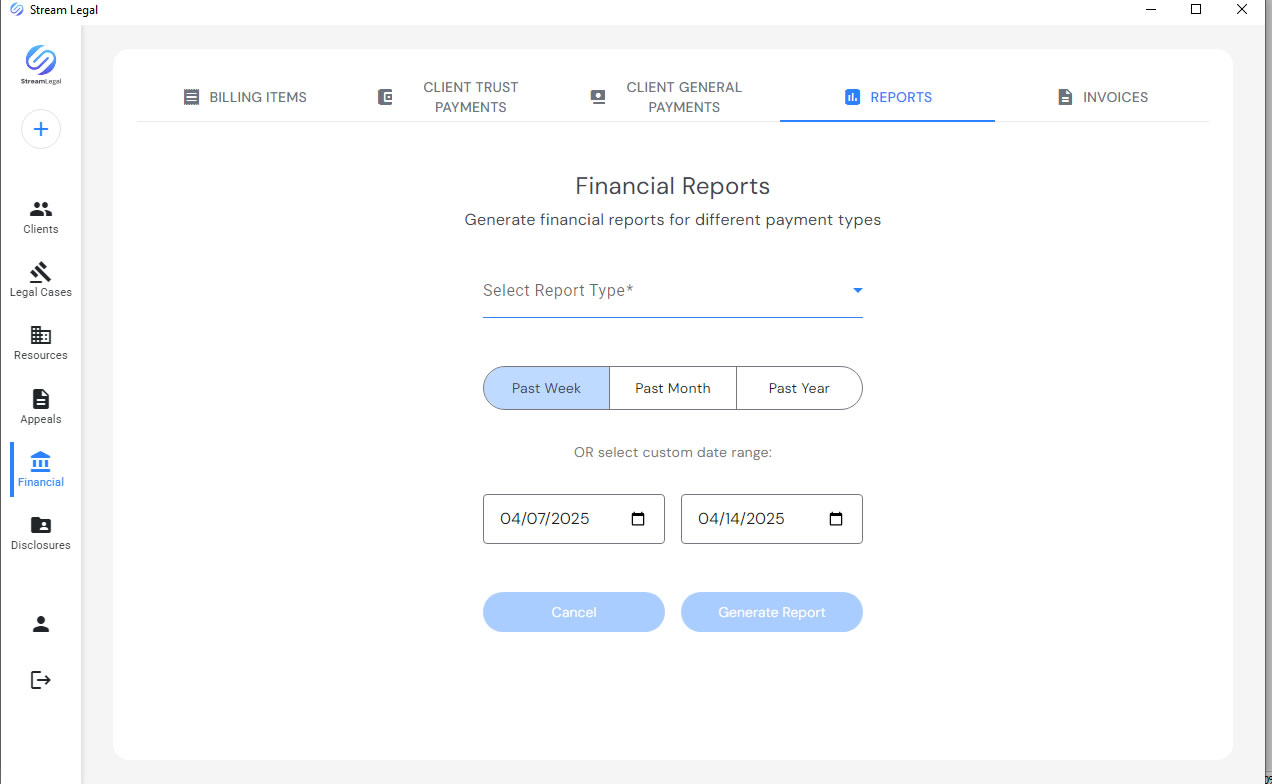The image size is (1272, 784).
Task: Switch to Client General Payments tab
Action: point(673,97)
